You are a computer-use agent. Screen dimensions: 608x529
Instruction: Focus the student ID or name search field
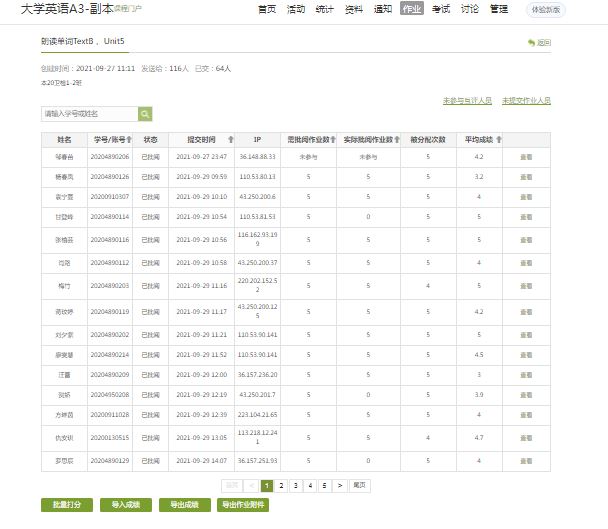90,114
